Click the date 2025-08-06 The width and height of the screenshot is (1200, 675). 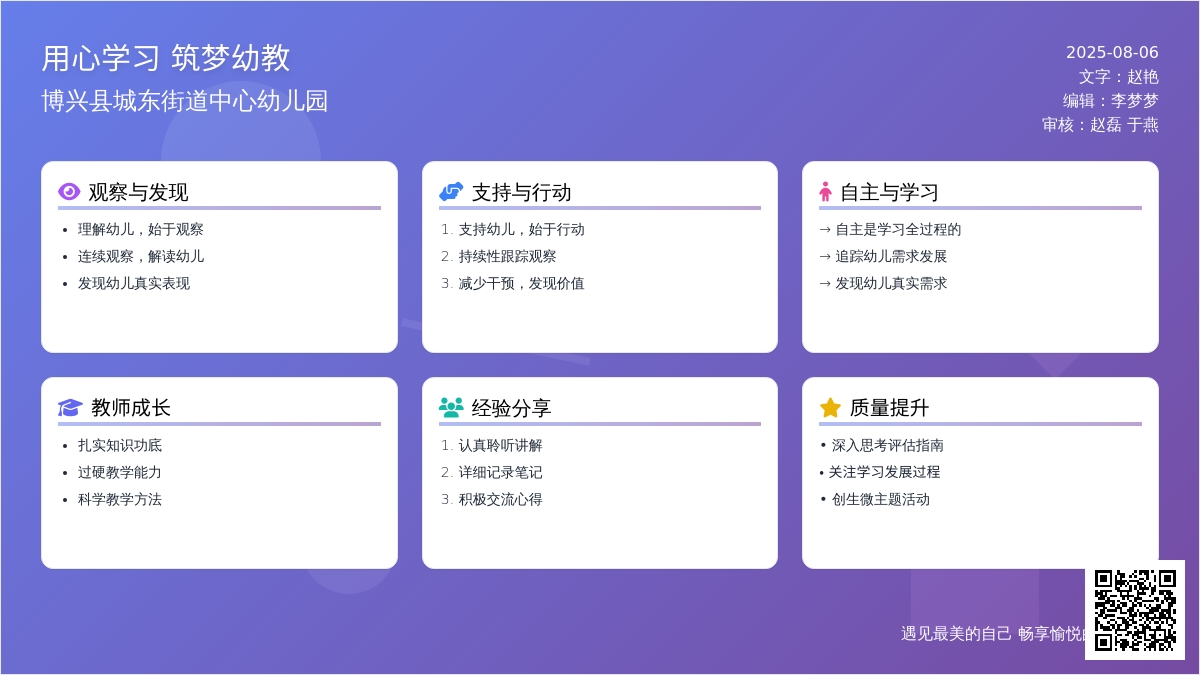coord(1112,53)
